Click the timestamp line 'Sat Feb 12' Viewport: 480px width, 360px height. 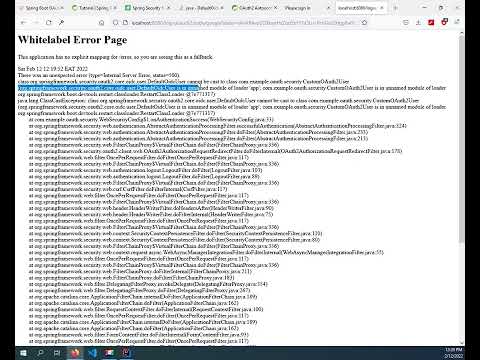[x=53, y=69]
